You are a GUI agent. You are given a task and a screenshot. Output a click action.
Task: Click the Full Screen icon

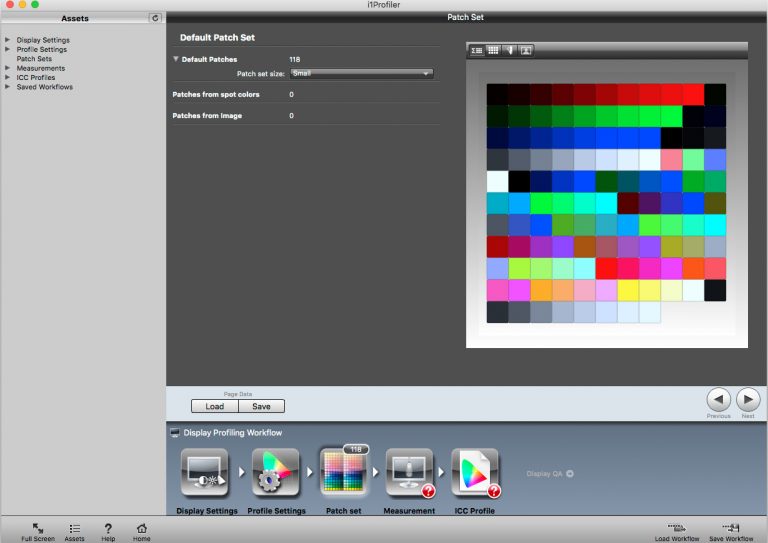click(x=38, y=528)
